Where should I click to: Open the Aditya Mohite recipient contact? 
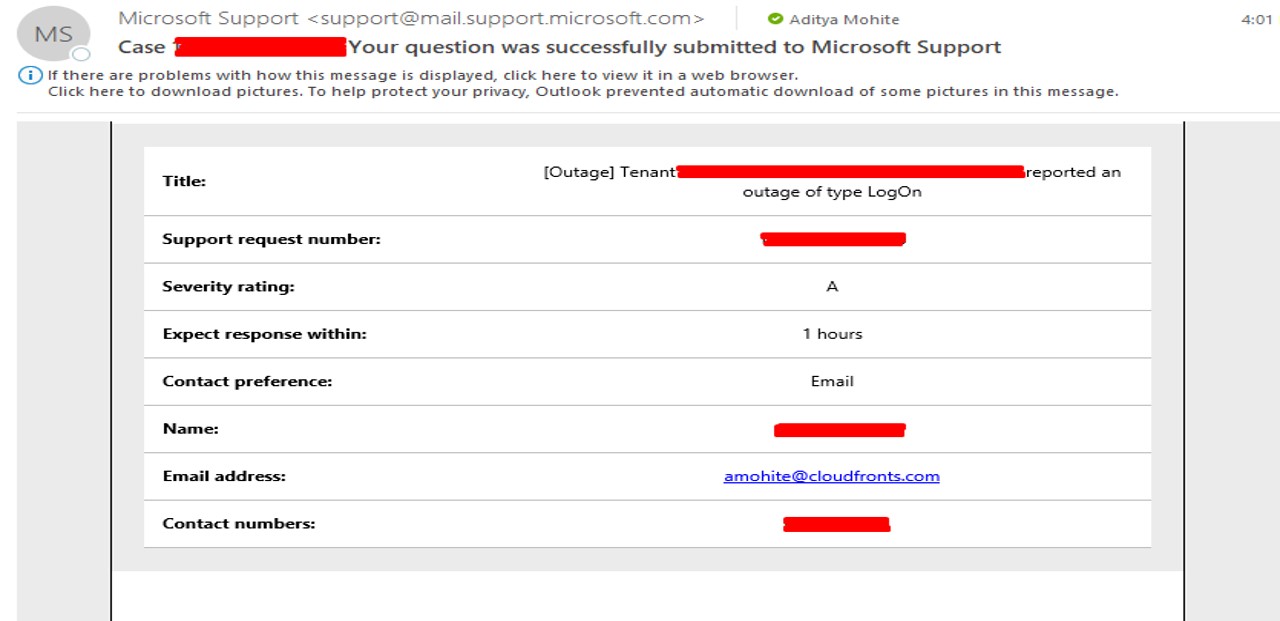click(844, 19)
